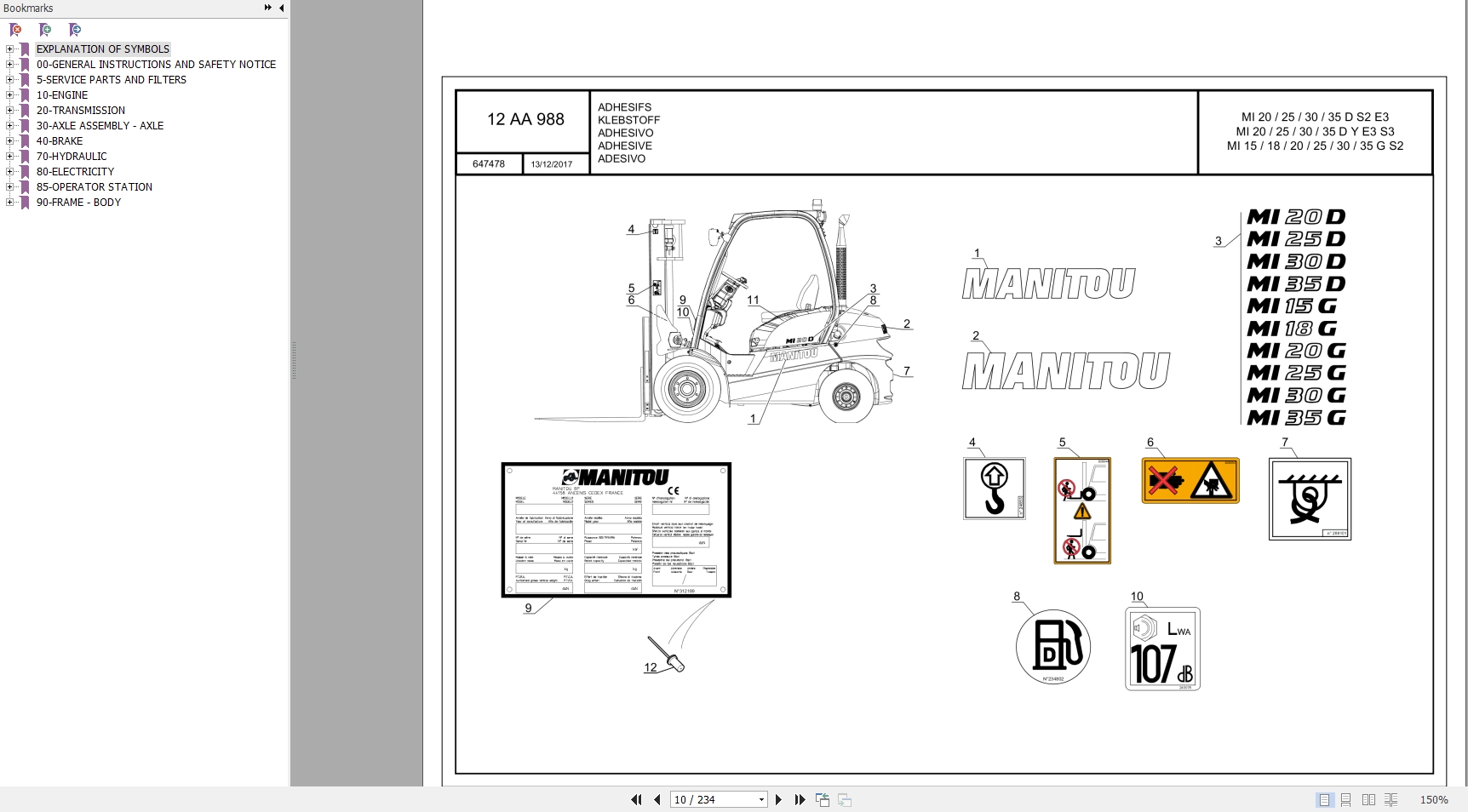Viewport: 1468px width, 812px height.
Task: Expand the 20-TRANSMISSION bookmark node
Action: (x=9, y=110)
